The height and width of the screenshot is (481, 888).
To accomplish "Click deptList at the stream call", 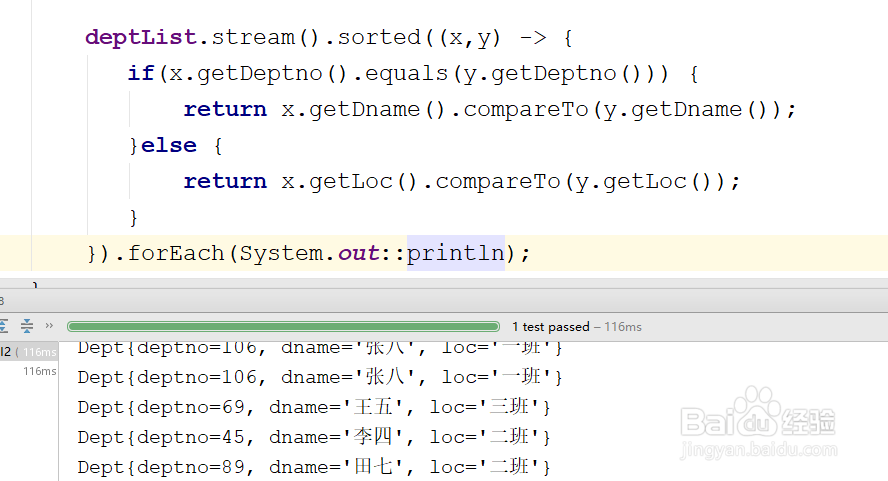I will [140, 37].
